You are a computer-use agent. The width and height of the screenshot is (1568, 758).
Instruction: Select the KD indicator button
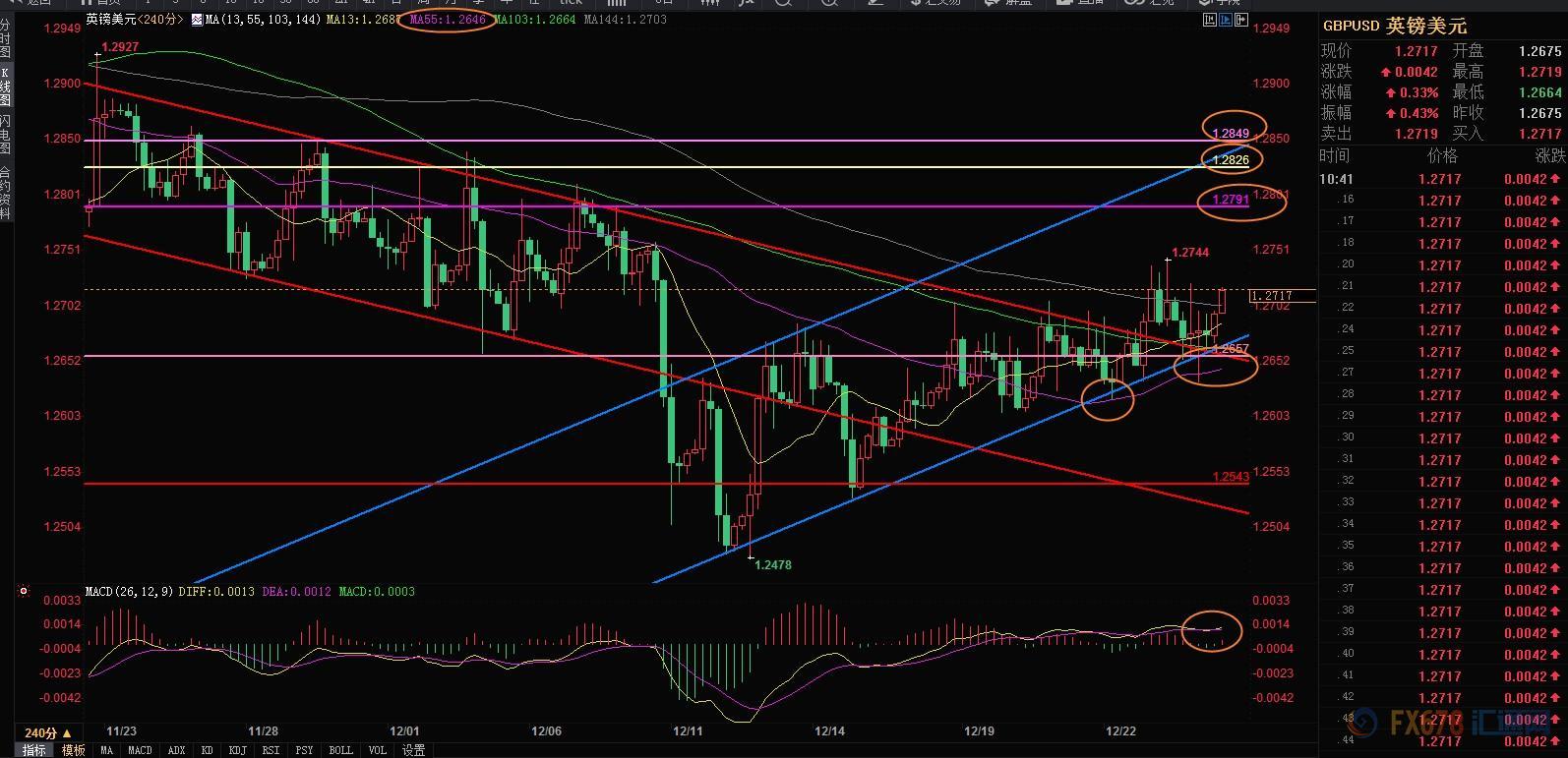coord(207,750)
